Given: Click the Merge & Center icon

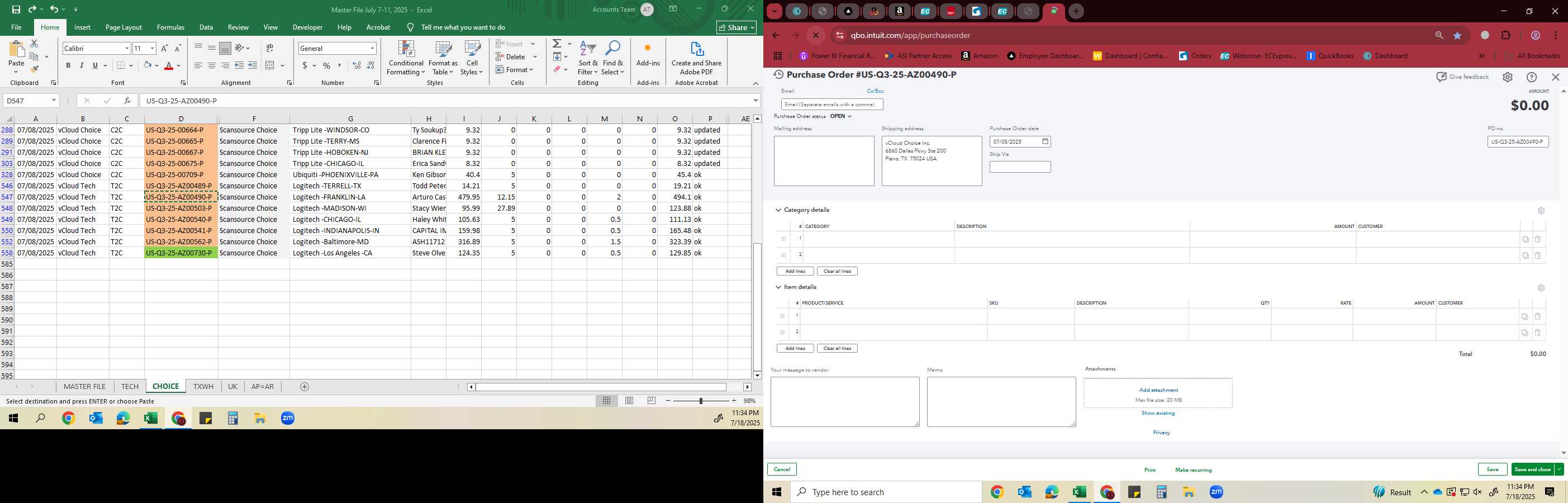Looking at the screenshot, I should point(270,66).
